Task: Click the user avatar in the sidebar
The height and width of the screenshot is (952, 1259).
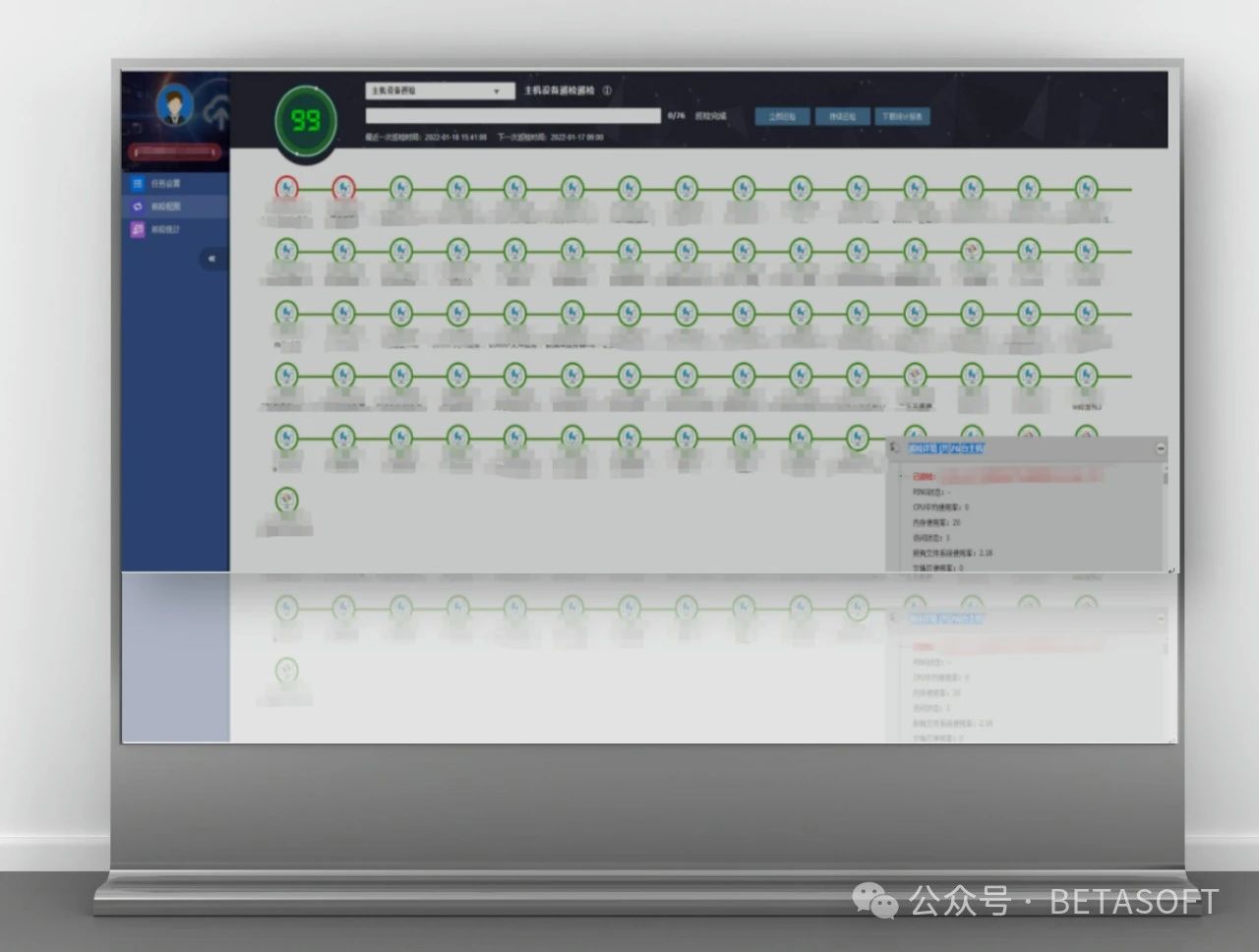Action: pos(176,105)
